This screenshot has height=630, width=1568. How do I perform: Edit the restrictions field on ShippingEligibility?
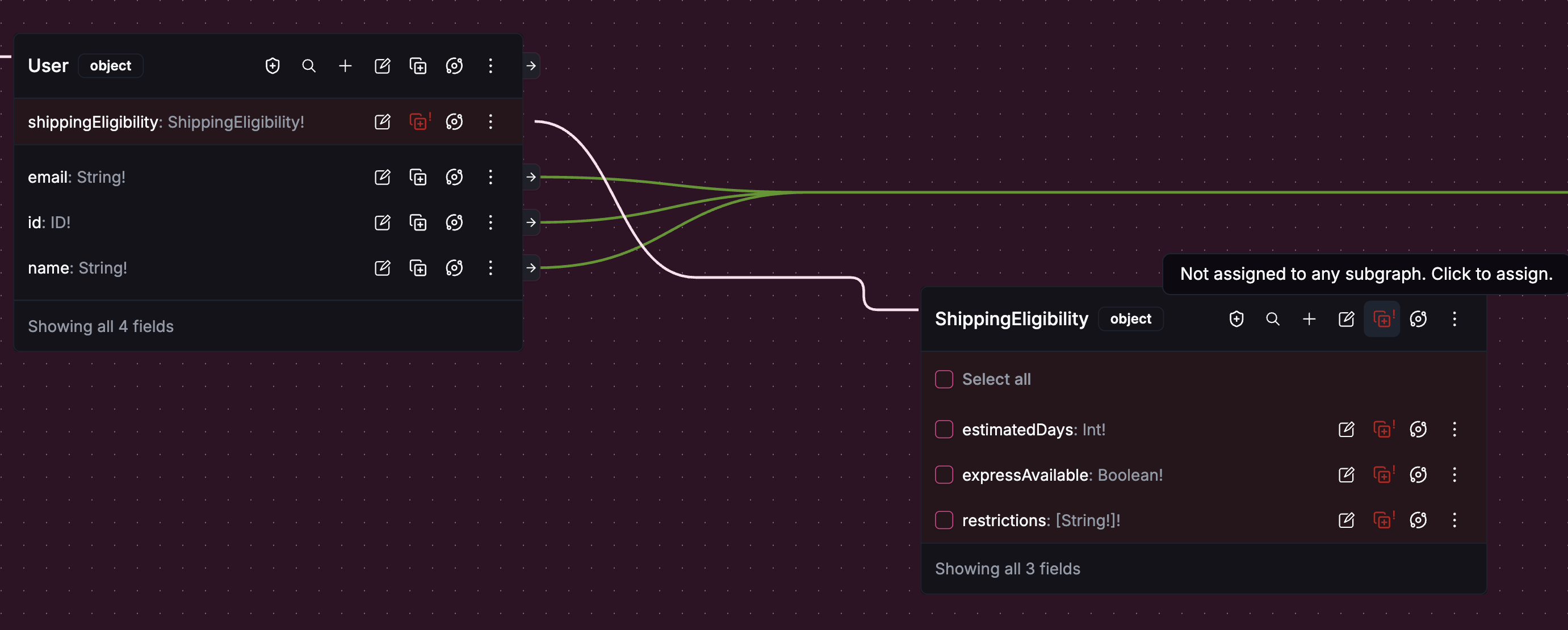point(1346,520)
